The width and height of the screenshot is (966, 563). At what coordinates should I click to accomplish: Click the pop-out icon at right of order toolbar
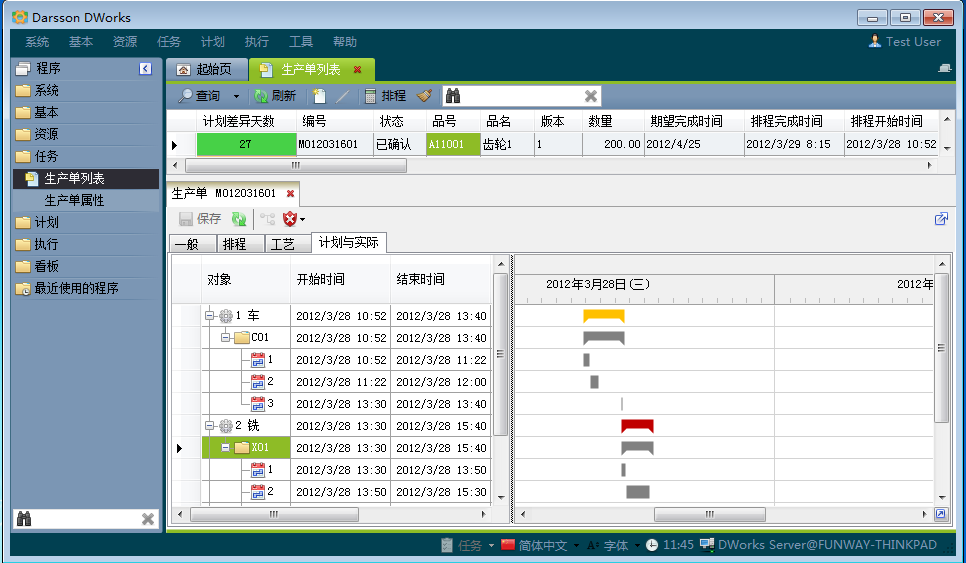(x=941, y=219)
